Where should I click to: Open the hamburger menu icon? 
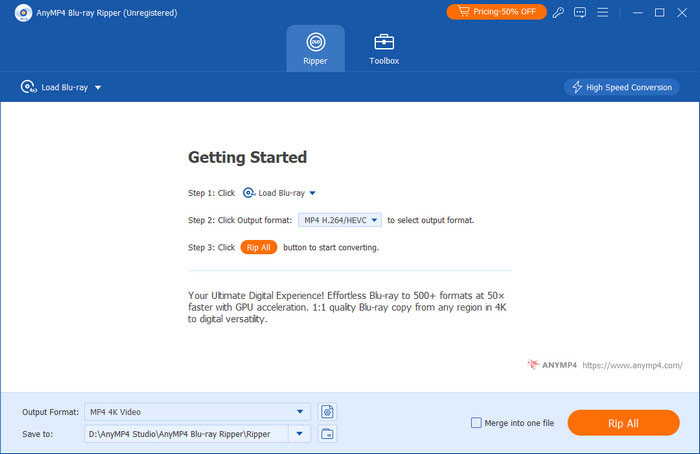(603, 12)
